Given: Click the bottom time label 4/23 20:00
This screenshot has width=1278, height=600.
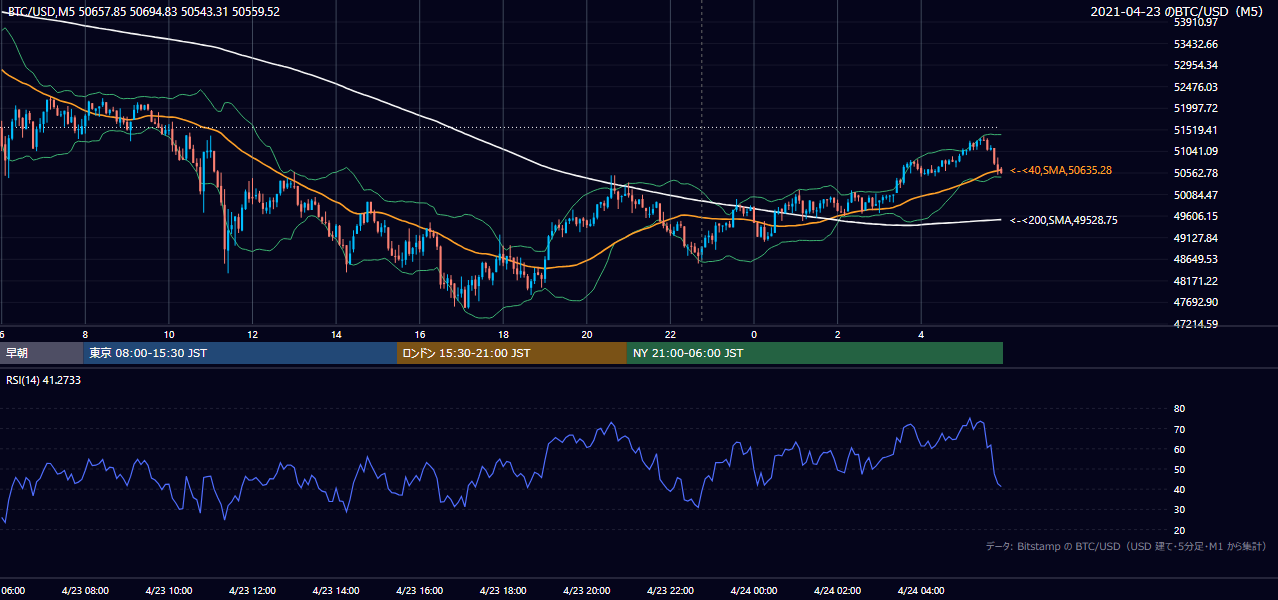Looking at the screenshot, I should [x=587, y=591].
